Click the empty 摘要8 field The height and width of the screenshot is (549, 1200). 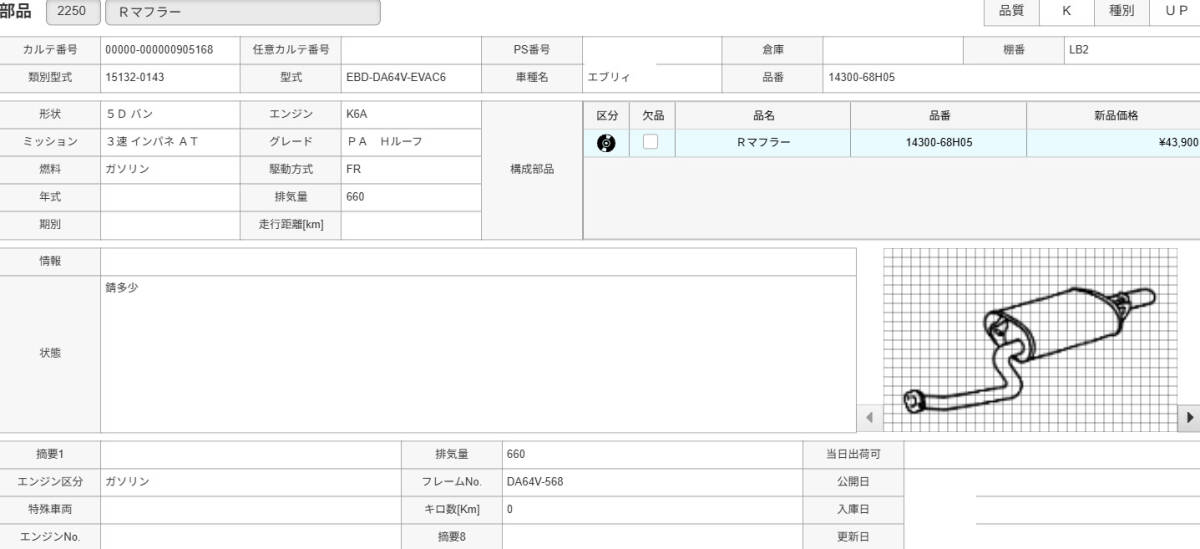pyautogui.click(x=652, y=537)
